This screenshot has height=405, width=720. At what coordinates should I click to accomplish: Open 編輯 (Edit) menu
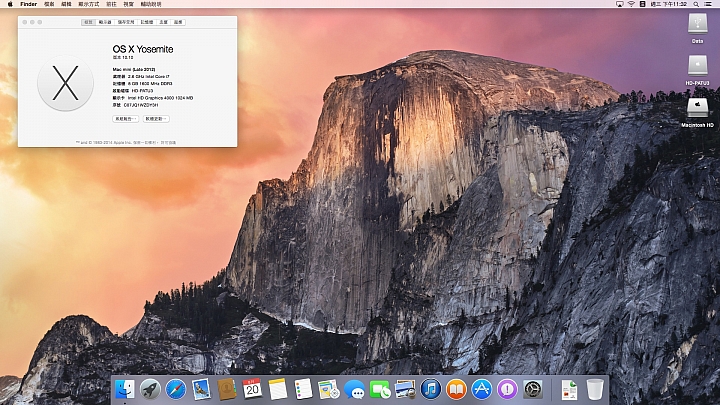pos(67,4)
